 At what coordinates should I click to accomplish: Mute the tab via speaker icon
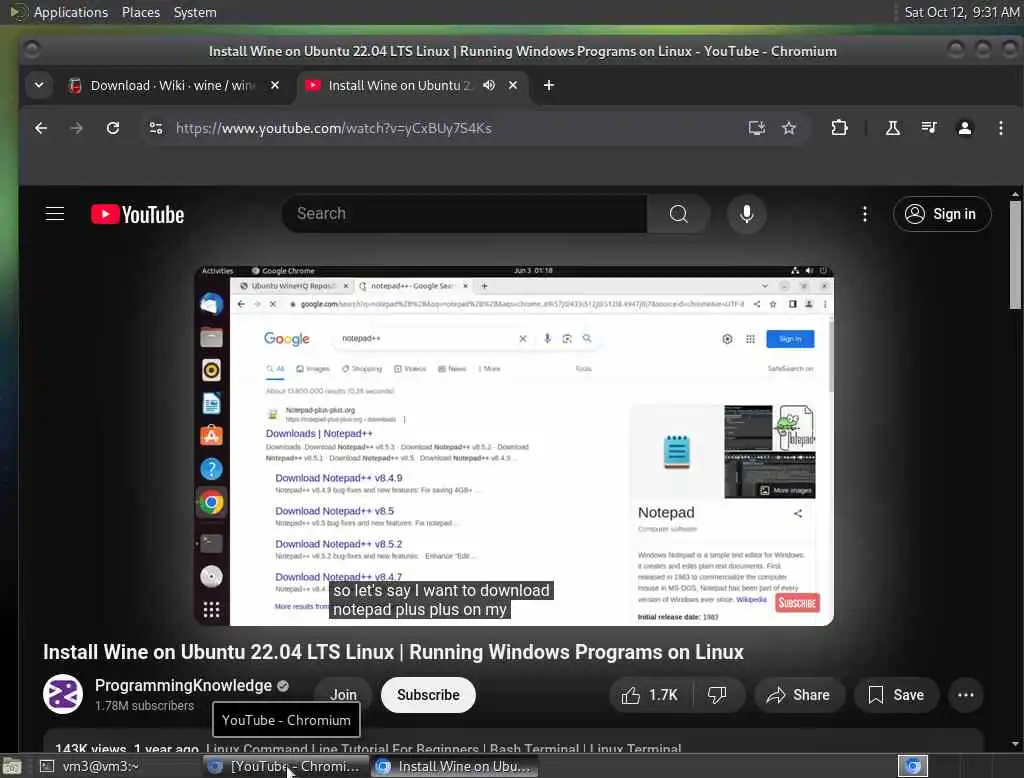point(488,85)
